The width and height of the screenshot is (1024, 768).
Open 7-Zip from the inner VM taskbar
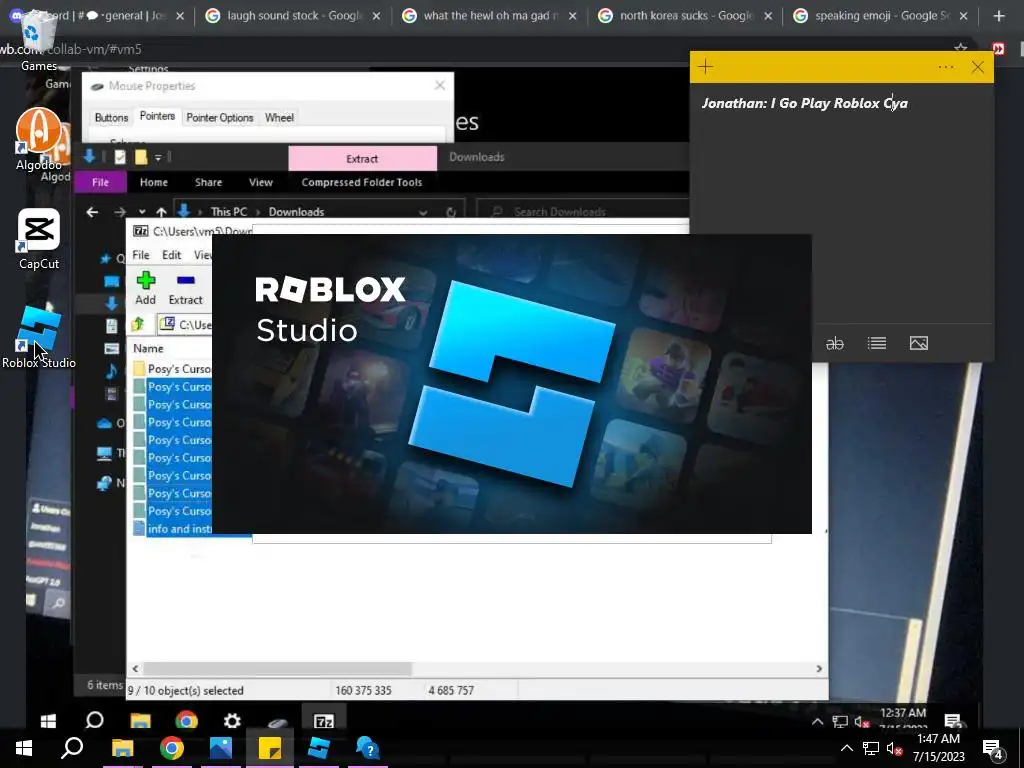click(x=324, y=720)
